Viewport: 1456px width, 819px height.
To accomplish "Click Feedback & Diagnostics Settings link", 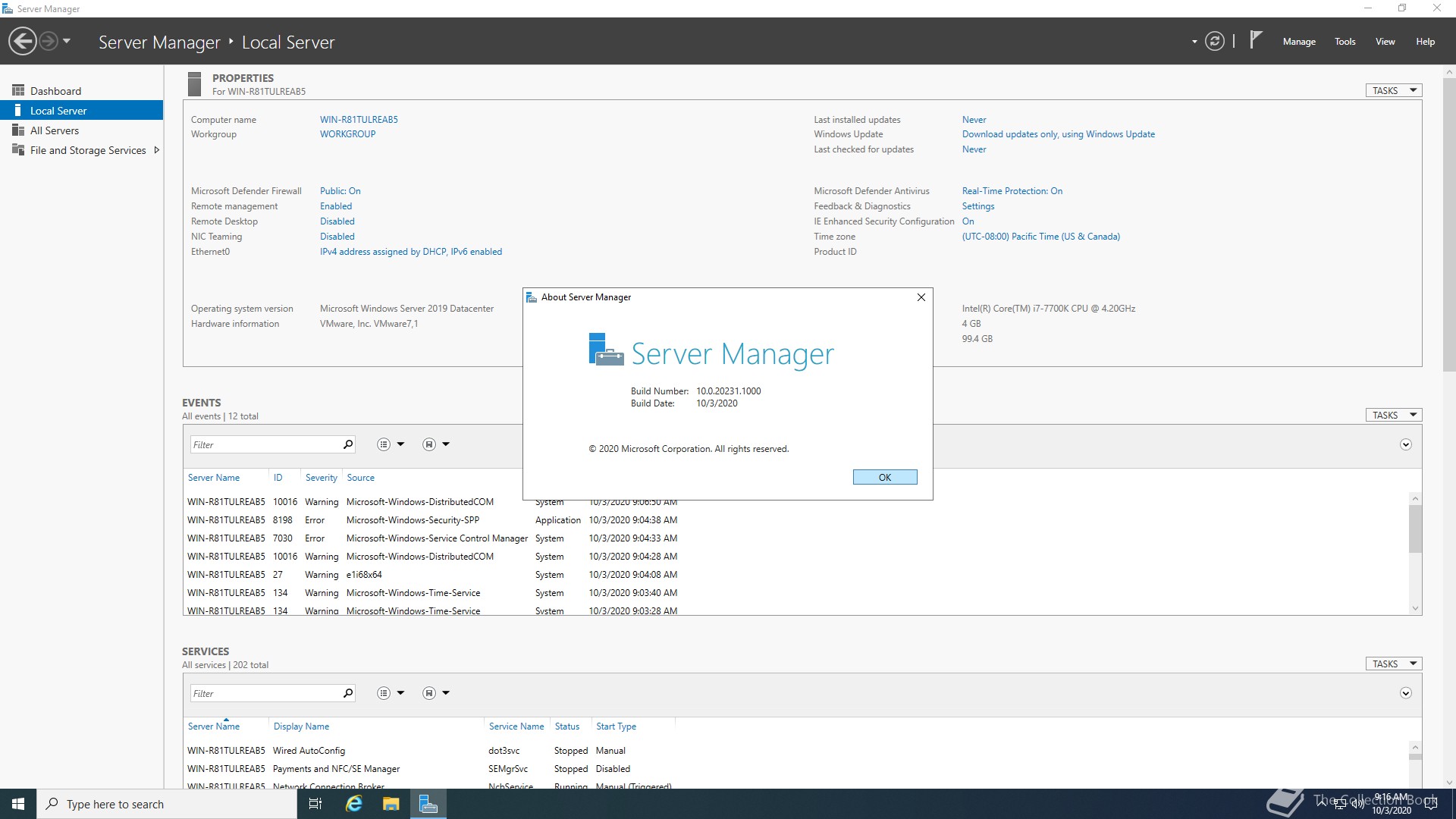I will (x=978, y=206).
